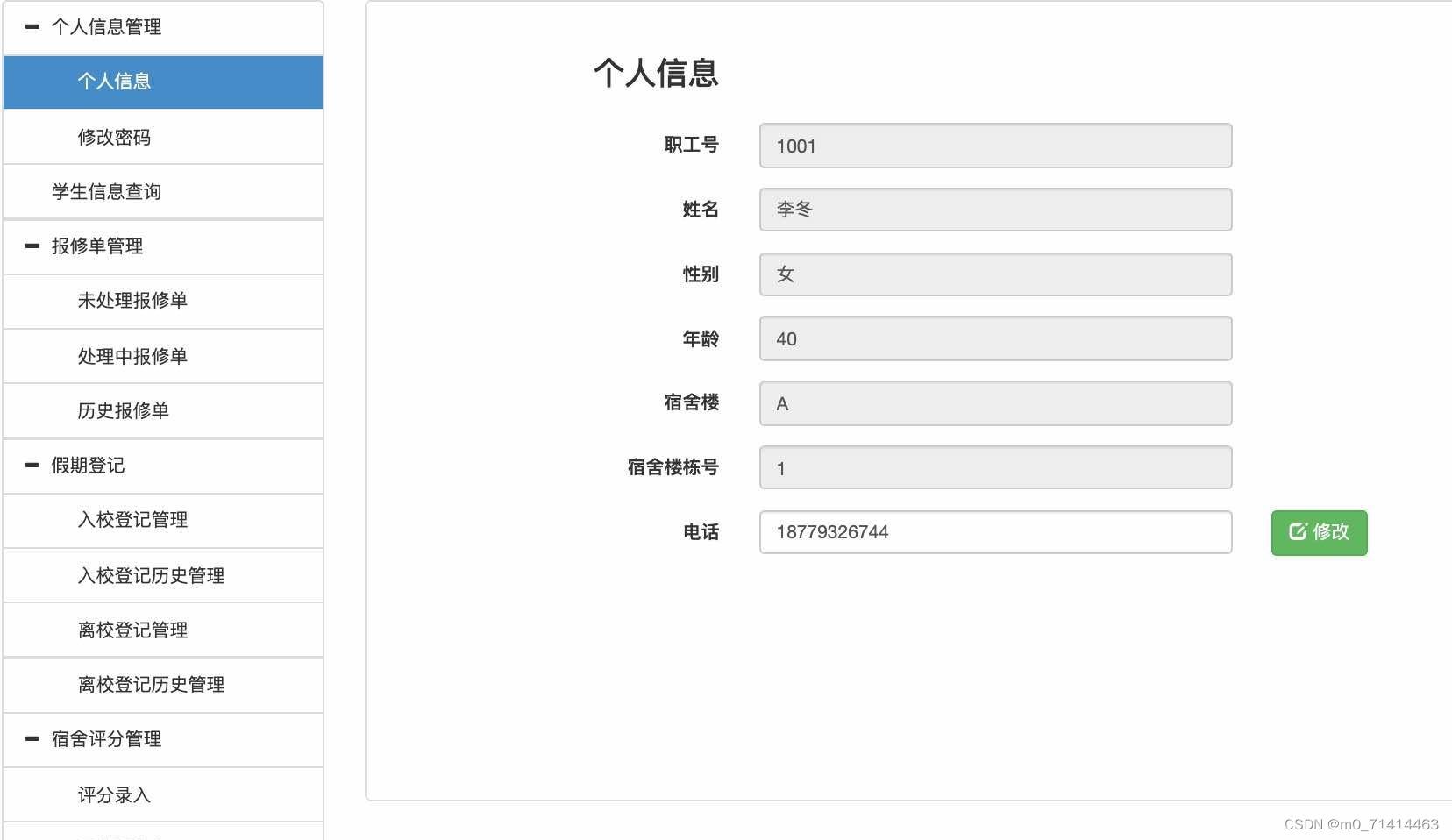Click the edit icon inside 修改 button
1452x840 pixels.
(1298, 531)
